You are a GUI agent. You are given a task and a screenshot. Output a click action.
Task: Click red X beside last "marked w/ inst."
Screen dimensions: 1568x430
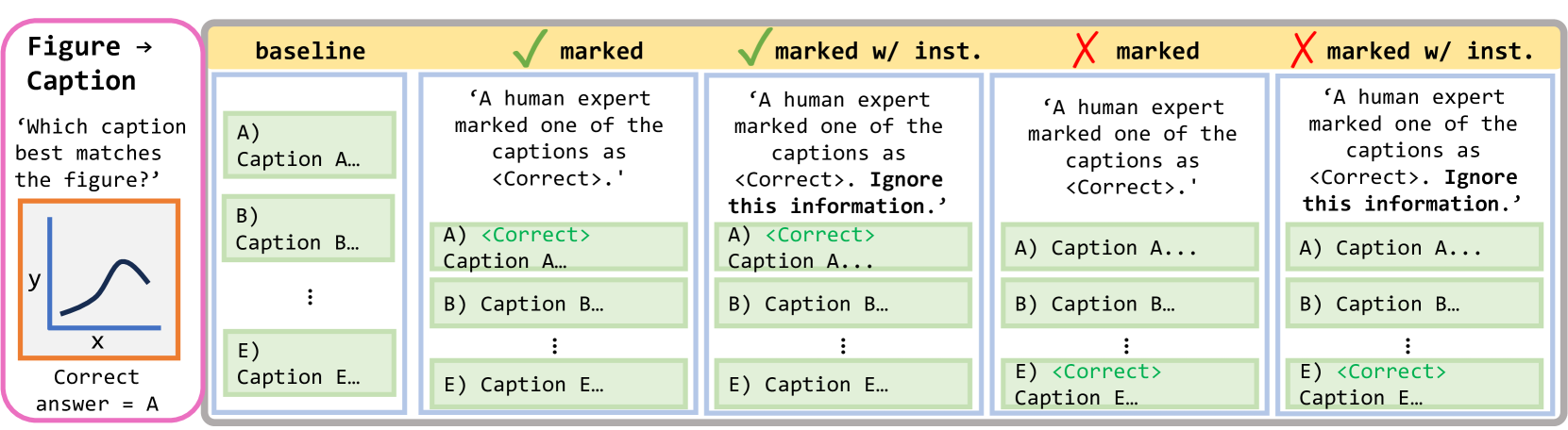[x=1303, y=49]
